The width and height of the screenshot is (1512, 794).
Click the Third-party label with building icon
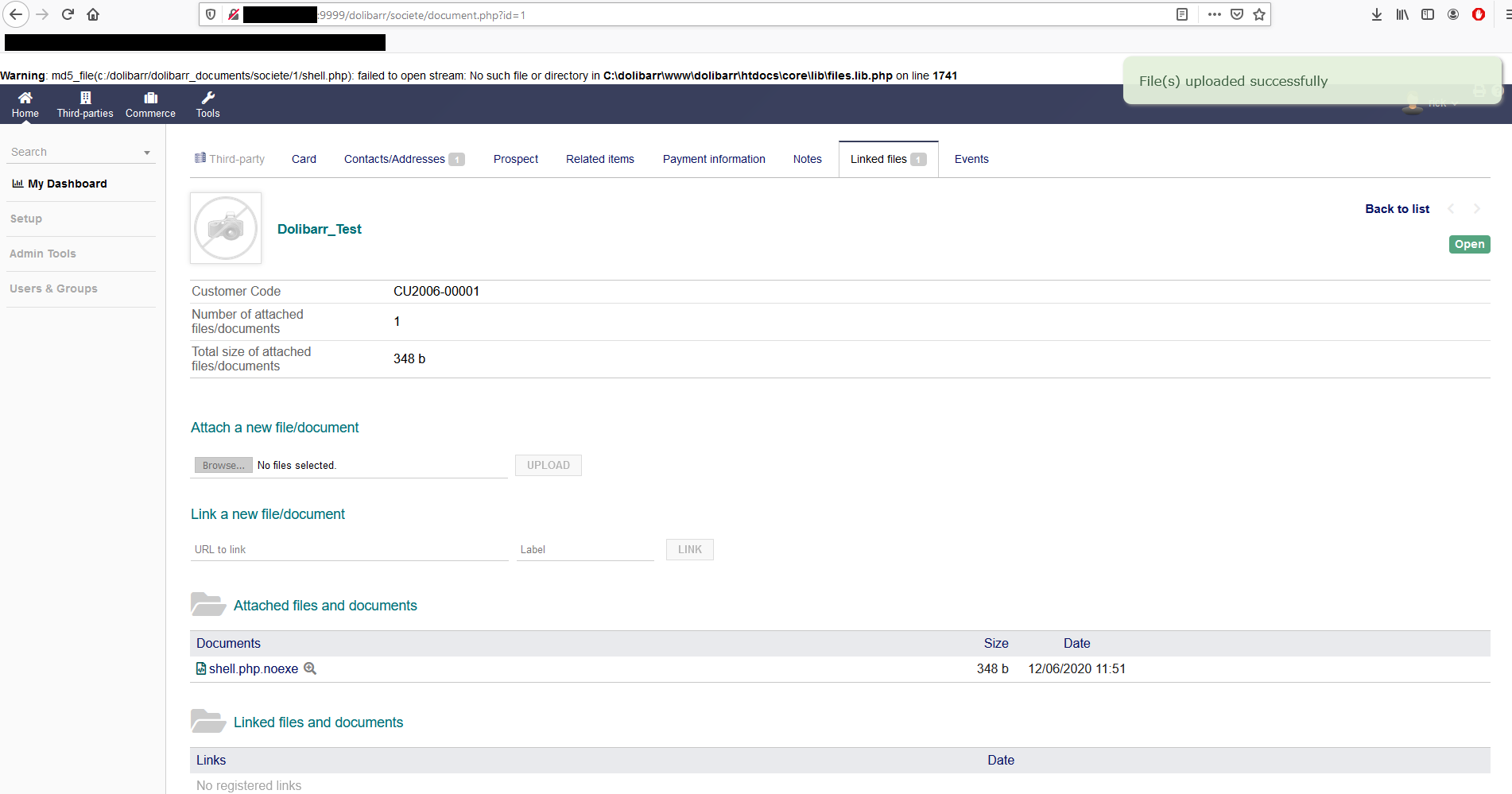(x=230, y=159)
